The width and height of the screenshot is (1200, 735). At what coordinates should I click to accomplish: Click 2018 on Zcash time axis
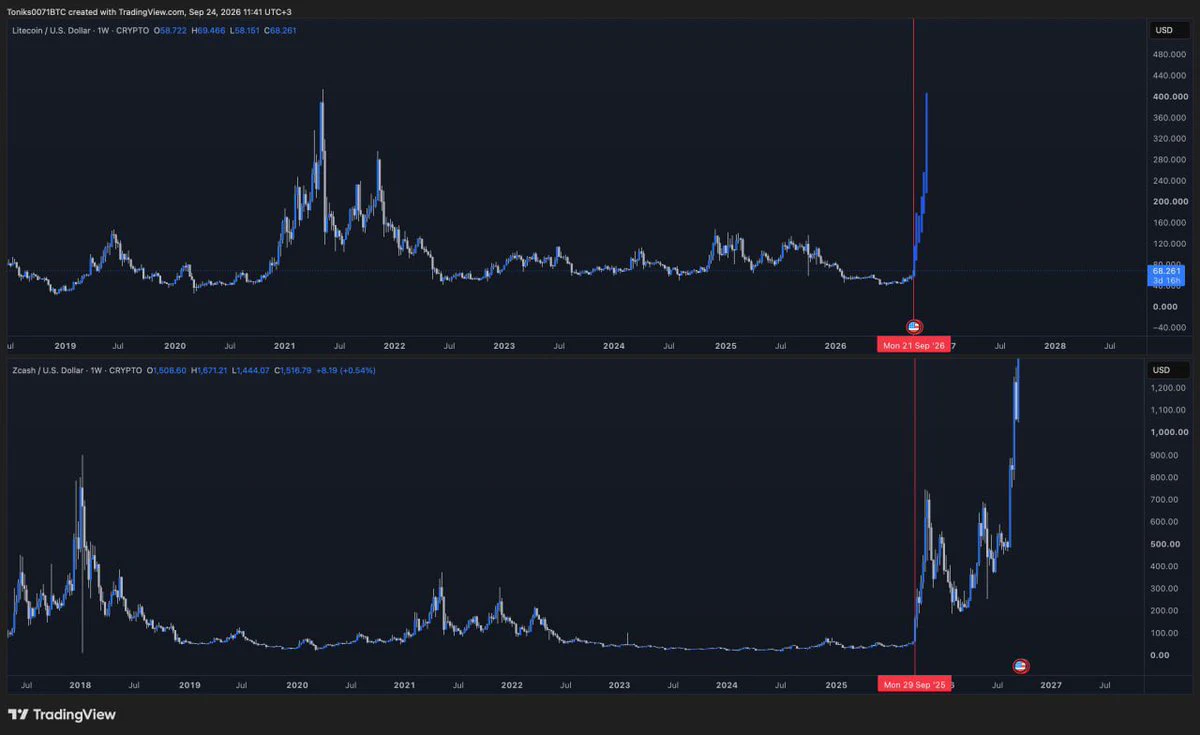81,685
